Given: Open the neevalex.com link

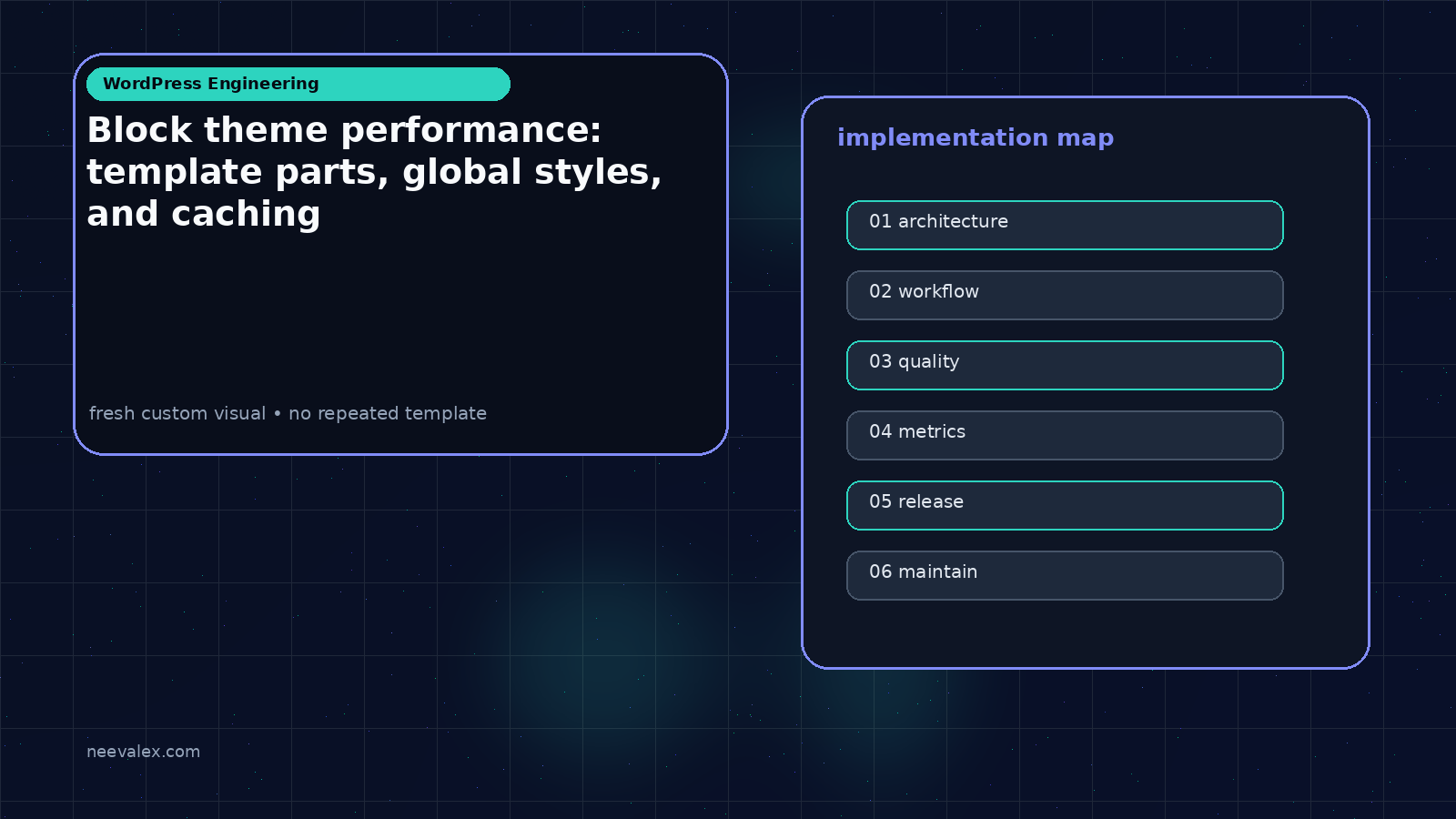Looking at the screenshot, I should (143, 752).
